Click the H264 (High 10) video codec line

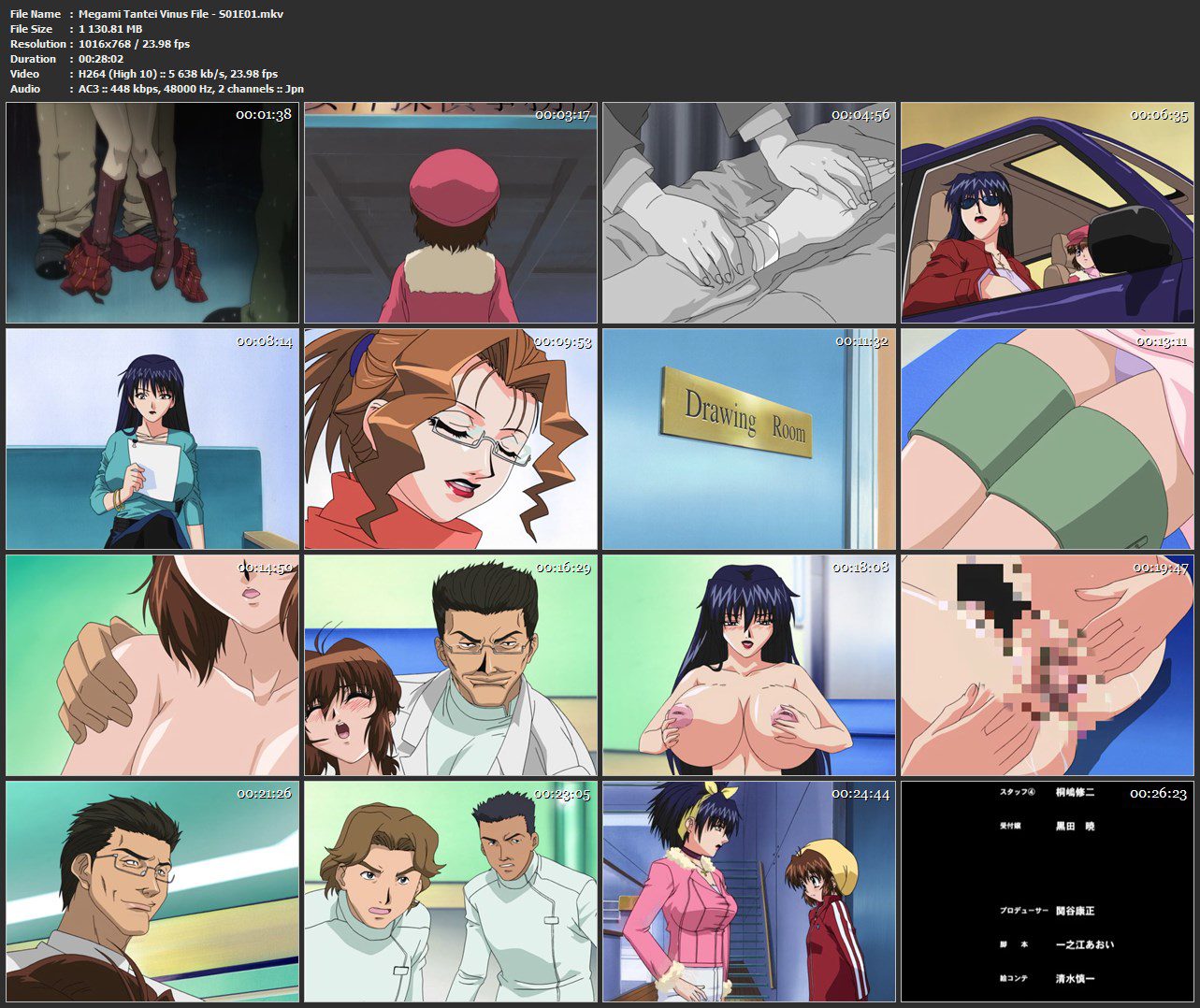179,74
